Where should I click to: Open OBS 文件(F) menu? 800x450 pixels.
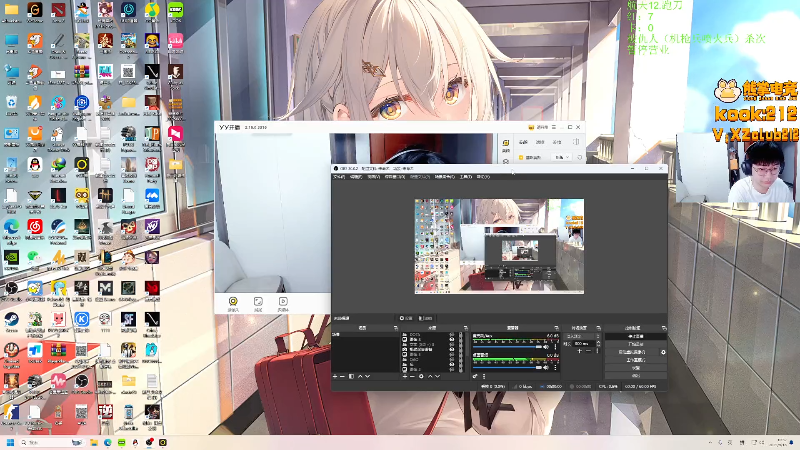click(x=339, y=177)
